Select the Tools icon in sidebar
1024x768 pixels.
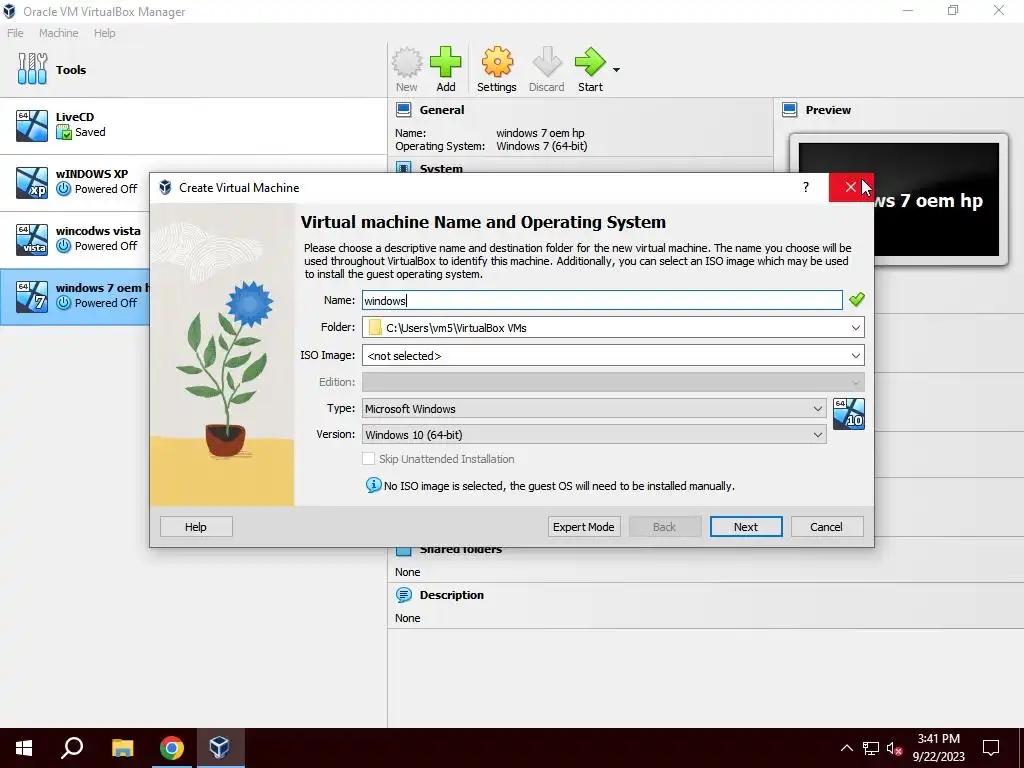click(32, 69)
